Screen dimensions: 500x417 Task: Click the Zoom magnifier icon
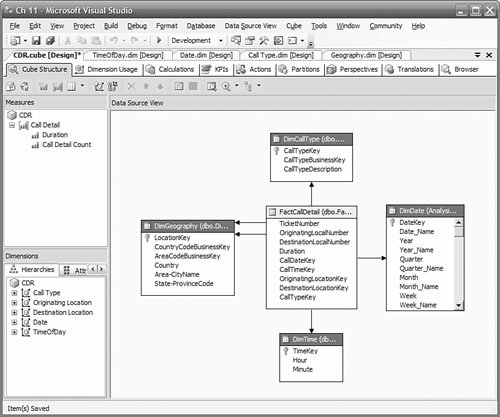(x=226, y=87)
